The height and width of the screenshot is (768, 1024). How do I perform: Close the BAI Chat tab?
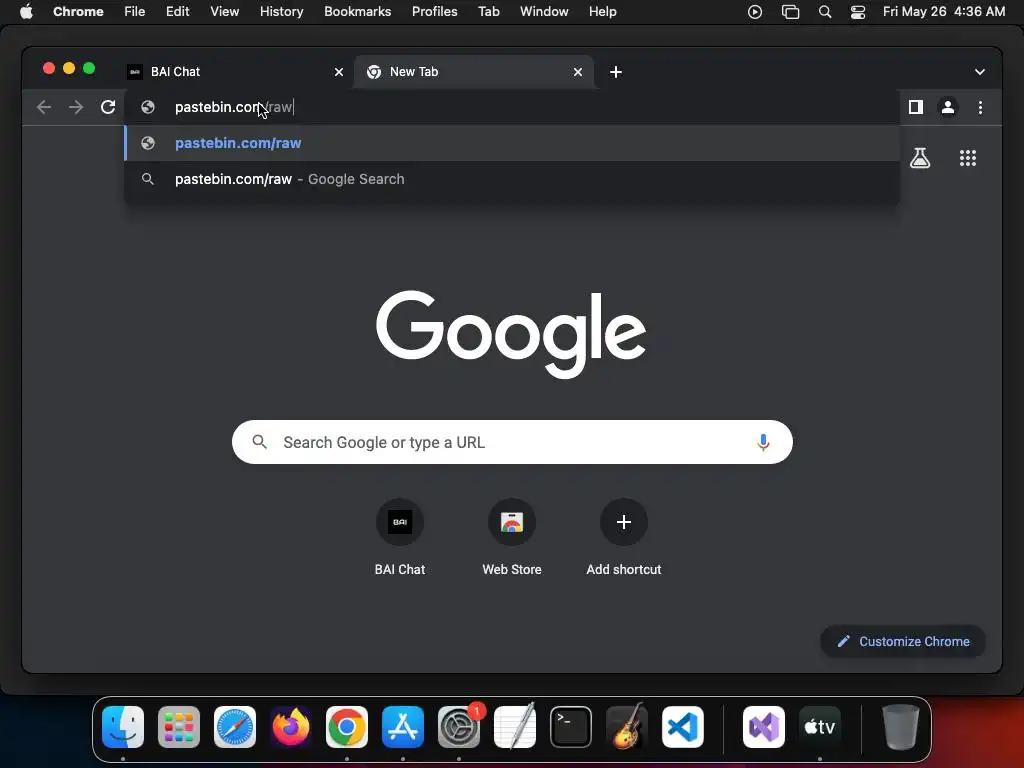pyautogui.click(x=338, y=72)
